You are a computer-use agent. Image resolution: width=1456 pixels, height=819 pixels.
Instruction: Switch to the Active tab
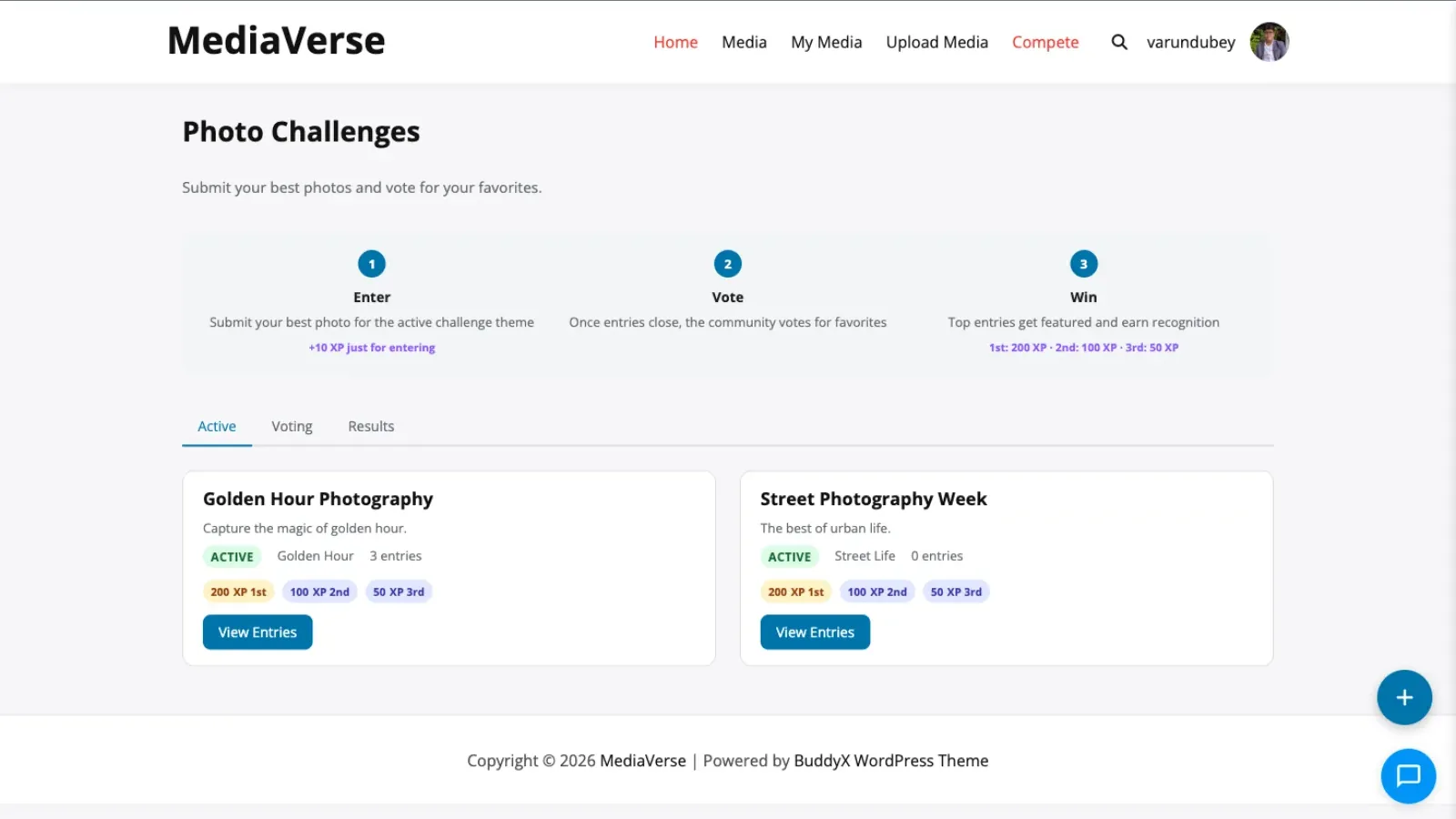tap(217, 427)
